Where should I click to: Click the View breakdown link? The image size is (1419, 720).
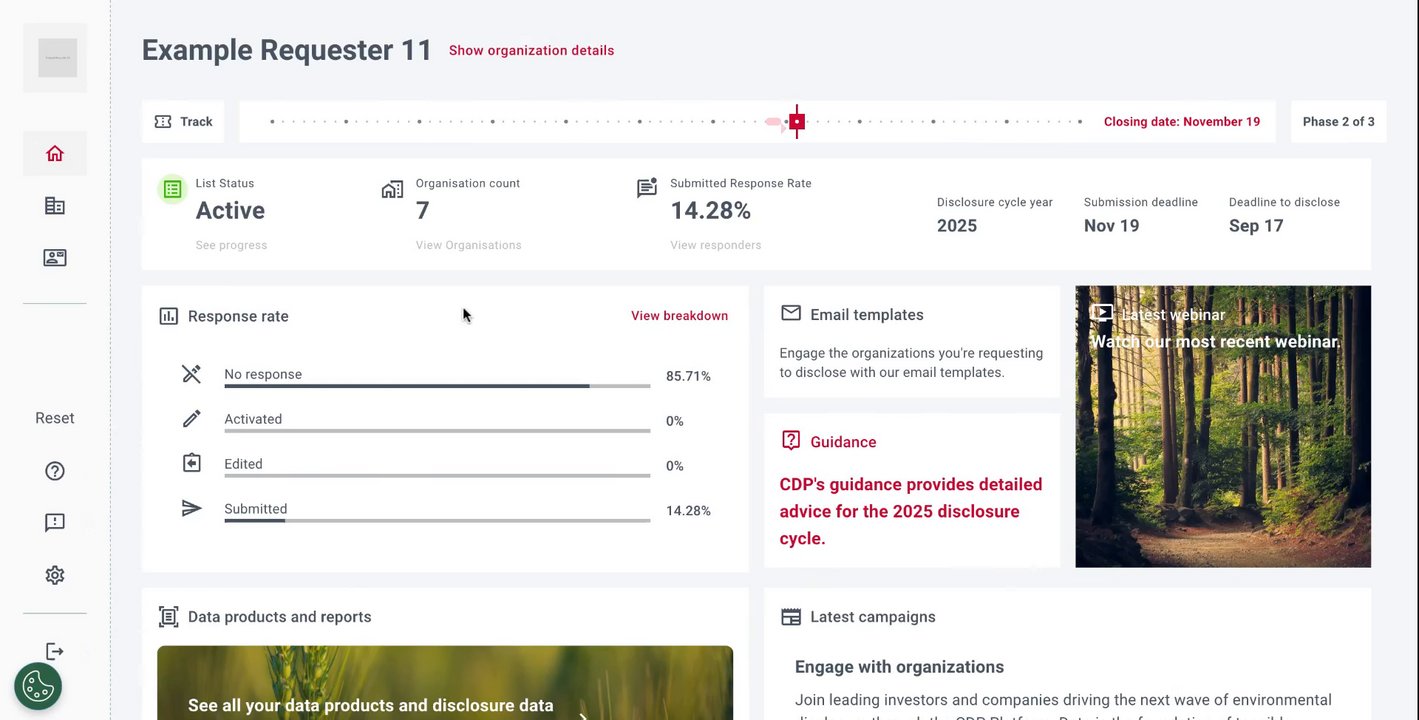679,316
